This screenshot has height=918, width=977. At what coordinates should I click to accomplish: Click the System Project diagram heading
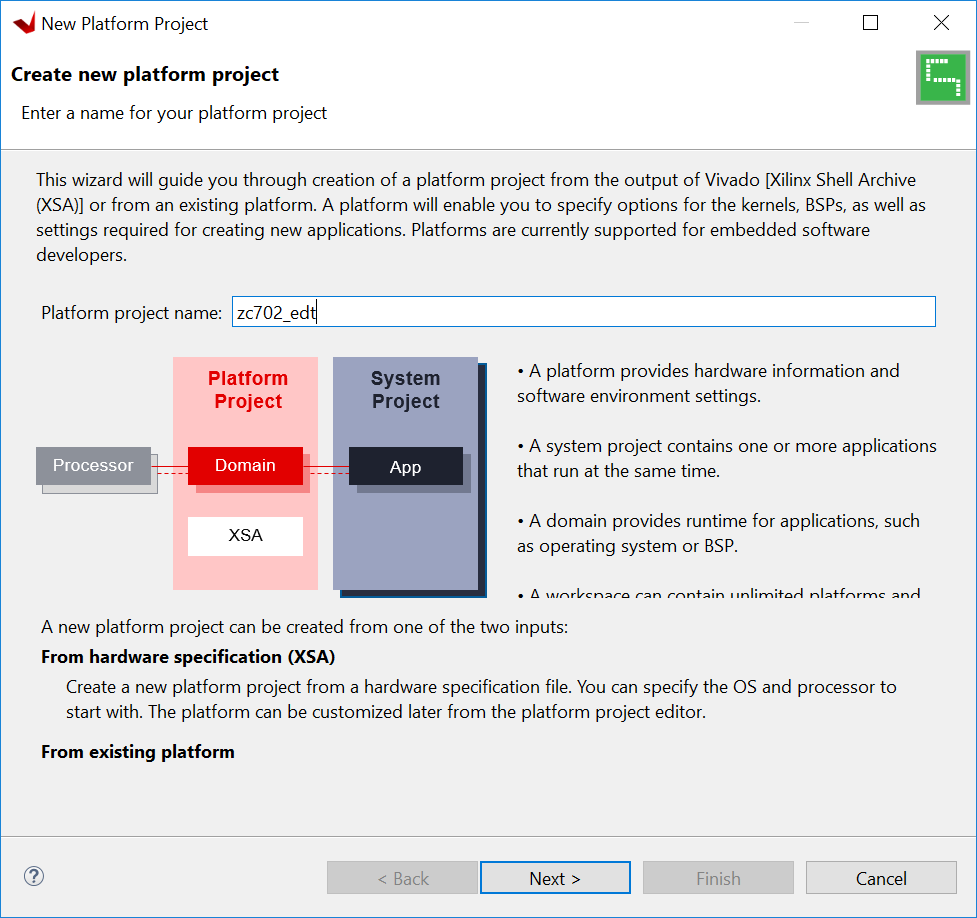point(405,390)
